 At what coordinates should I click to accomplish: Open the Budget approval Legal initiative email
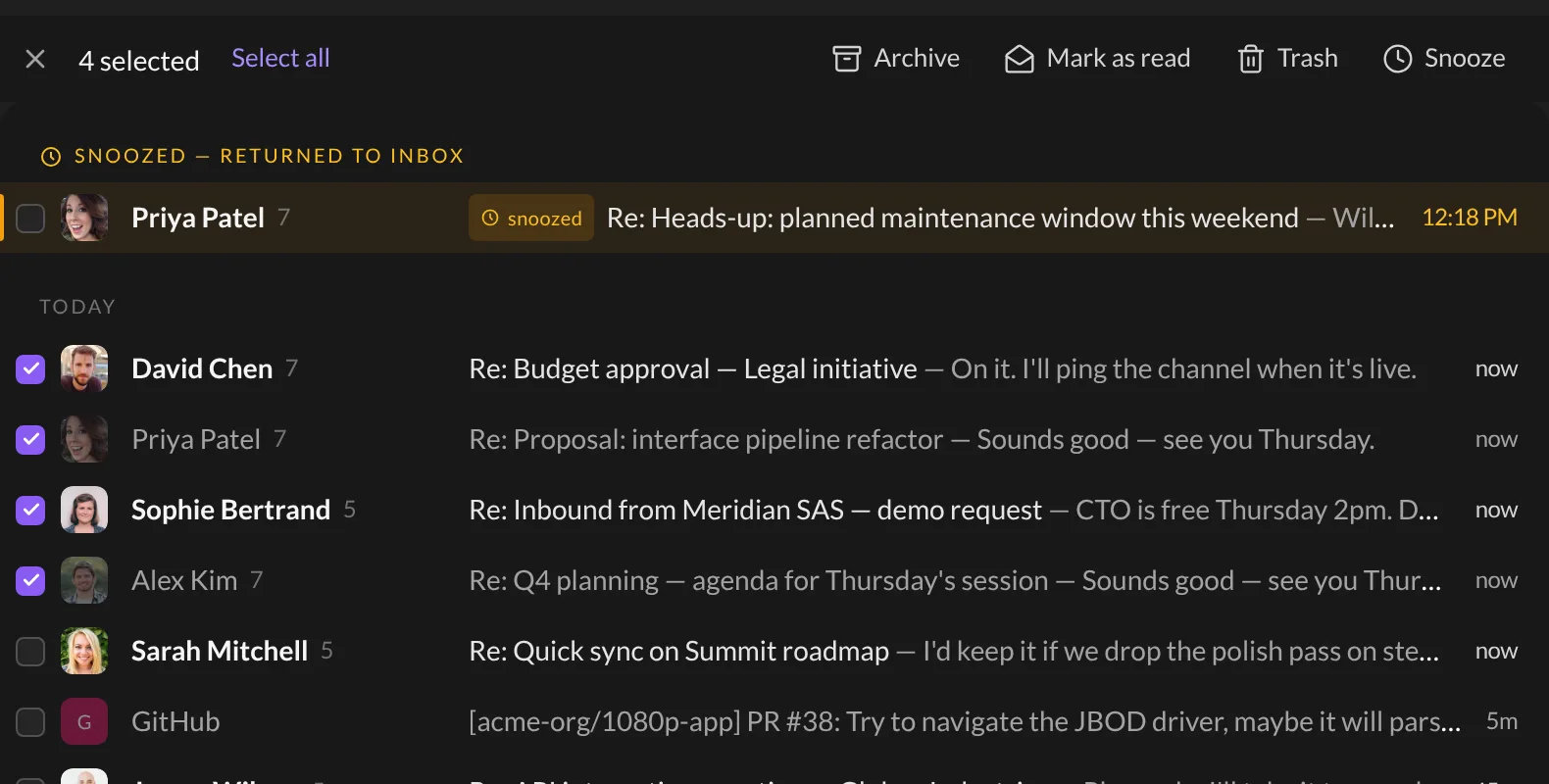point(774,368)
